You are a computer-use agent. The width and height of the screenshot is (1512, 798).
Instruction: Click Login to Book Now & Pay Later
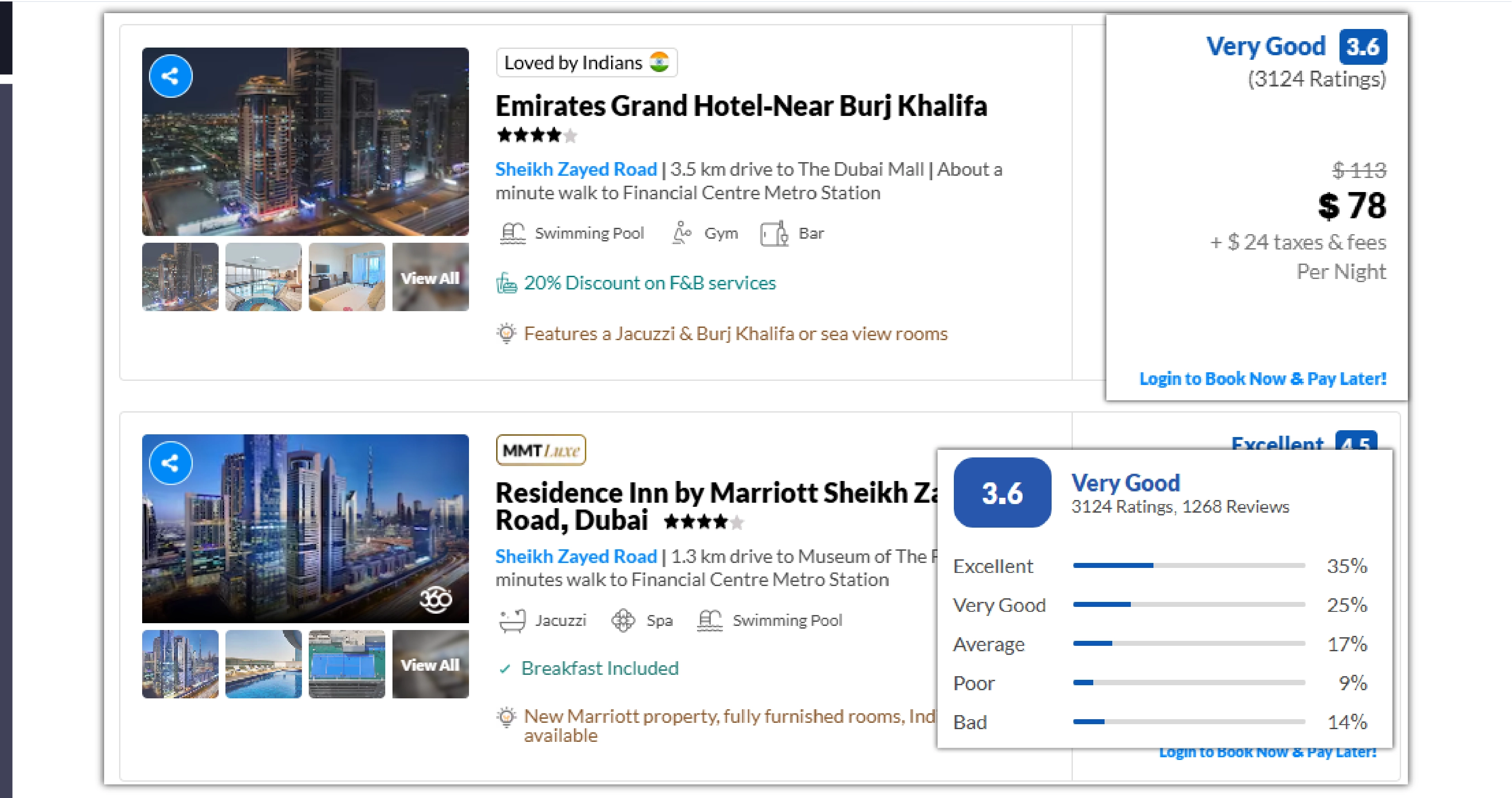(1262, 379)
